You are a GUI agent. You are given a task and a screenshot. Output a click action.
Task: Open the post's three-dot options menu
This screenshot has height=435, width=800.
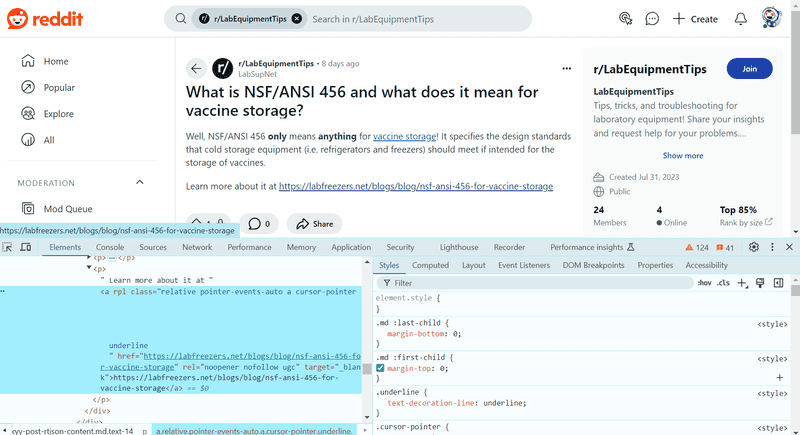[566, 68]
